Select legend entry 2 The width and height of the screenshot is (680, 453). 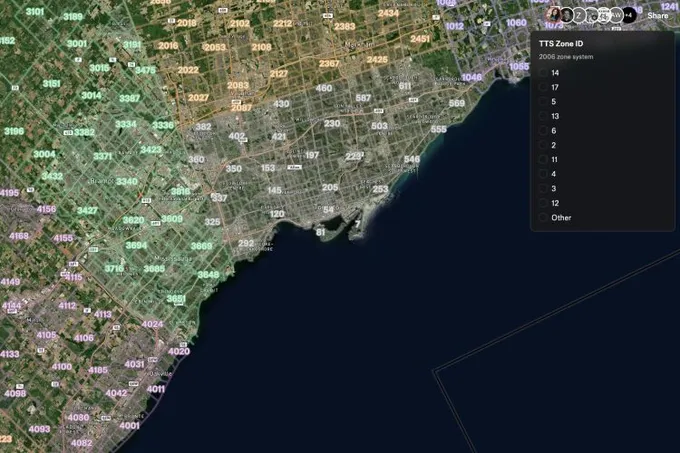547,145
